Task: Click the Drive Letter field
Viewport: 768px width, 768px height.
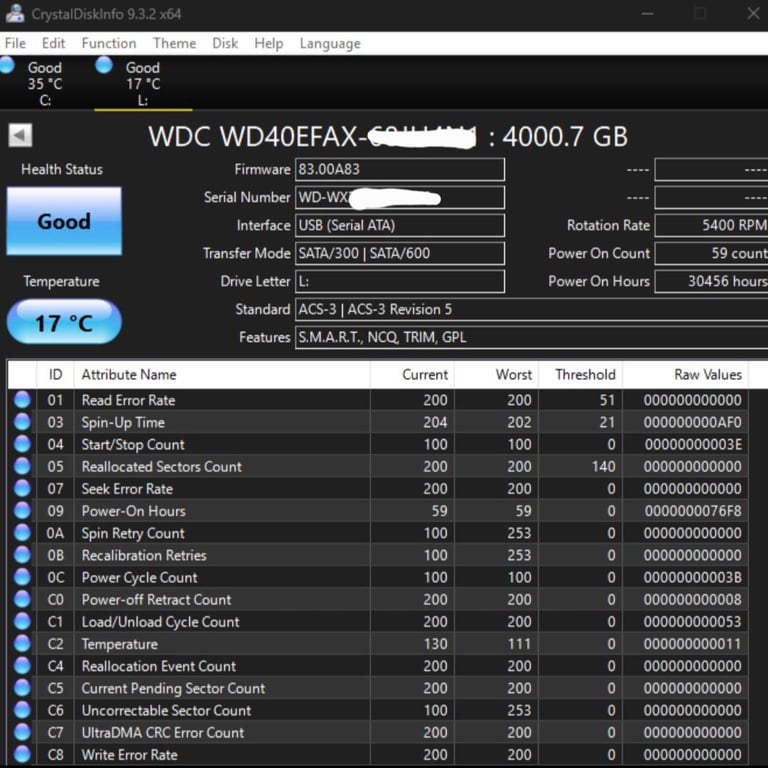Action: [x=400, y=281]
